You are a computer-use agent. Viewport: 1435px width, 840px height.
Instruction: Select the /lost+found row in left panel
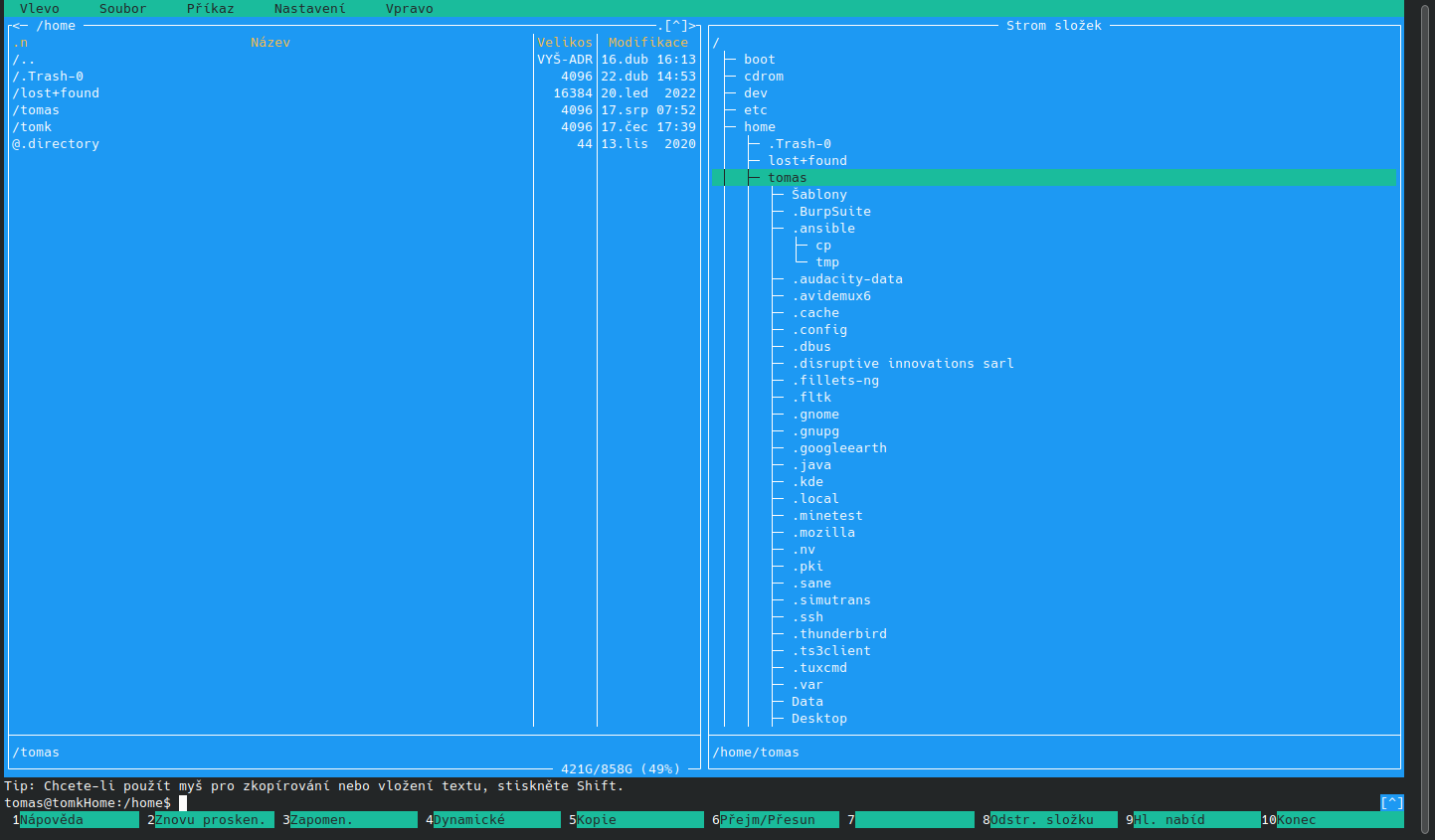(x=354, y=93)
